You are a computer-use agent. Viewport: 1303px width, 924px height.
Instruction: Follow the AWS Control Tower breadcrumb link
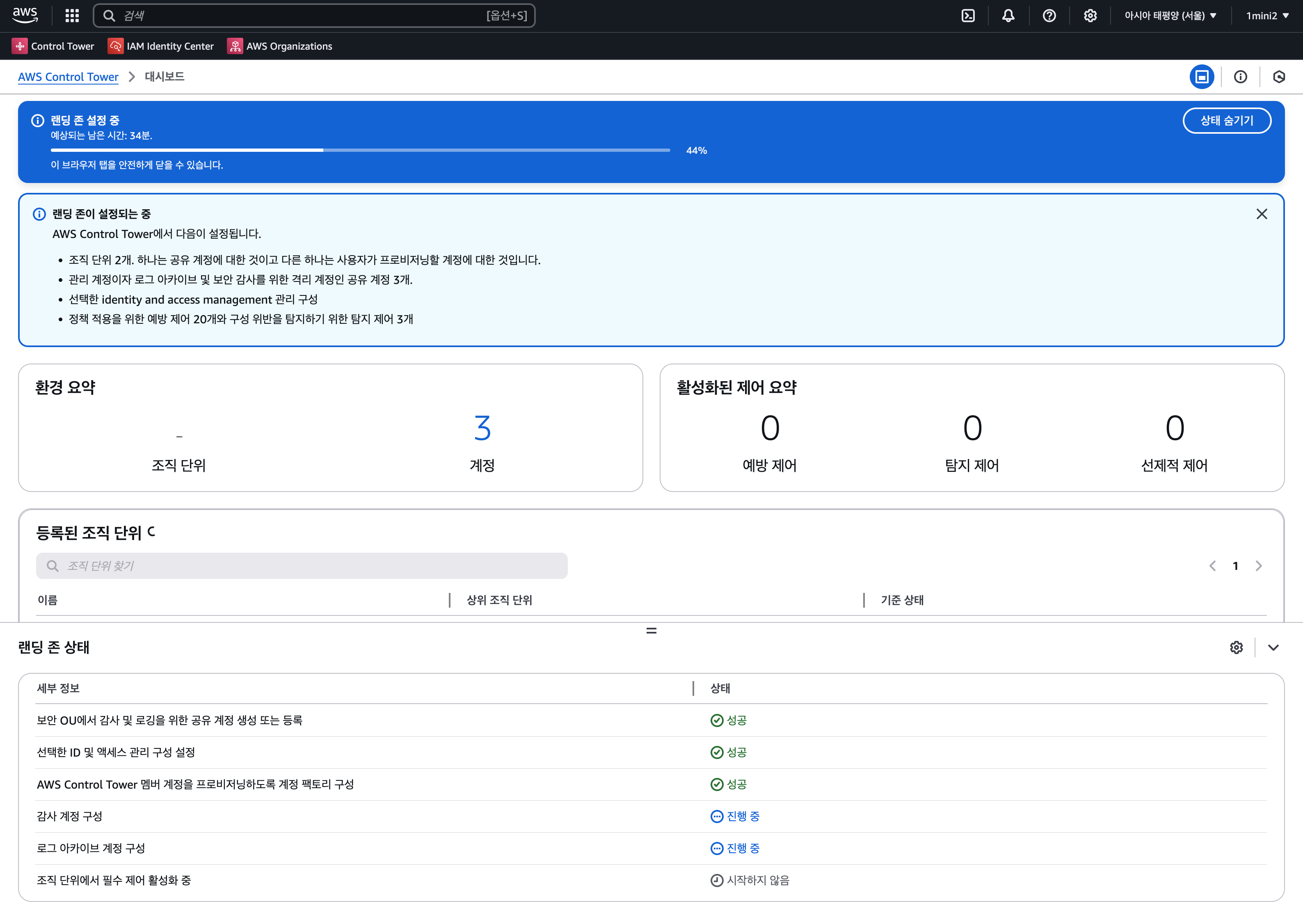(68, 77)
